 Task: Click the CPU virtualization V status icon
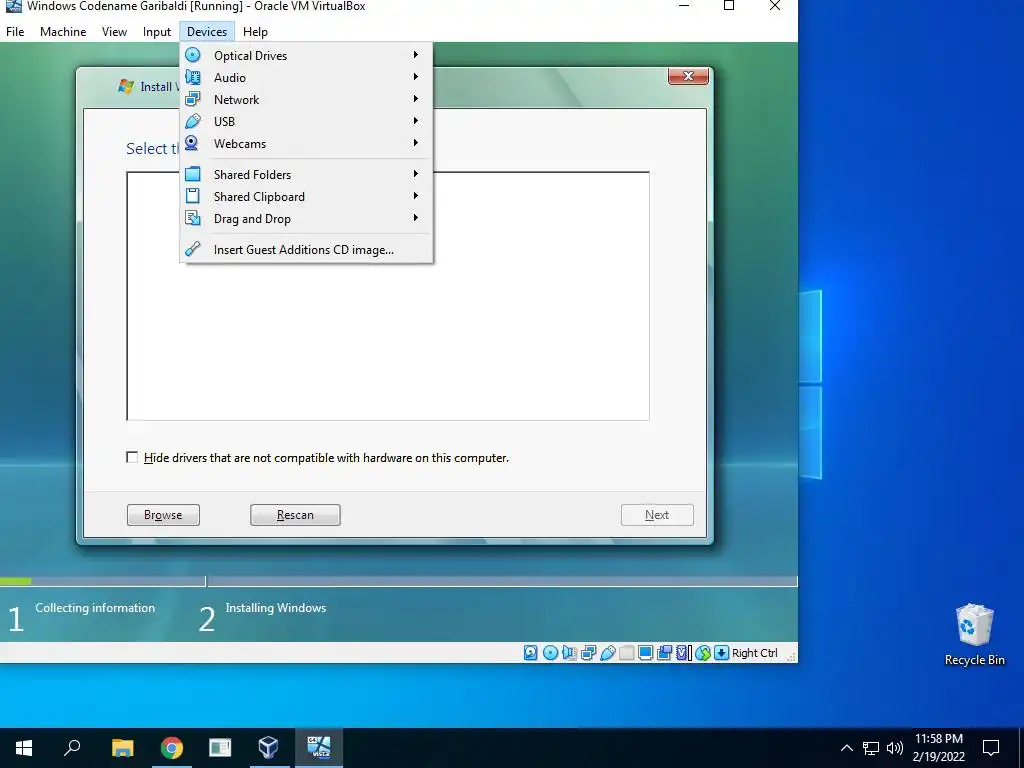pyautogui.click(x=683, y=652)
